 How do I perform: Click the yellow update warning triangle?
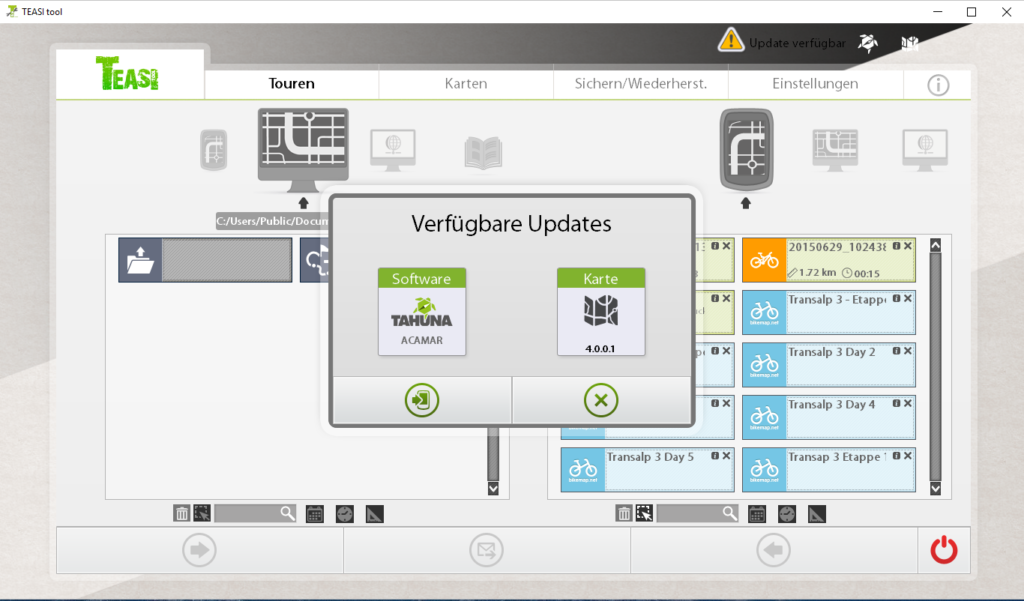731,40
